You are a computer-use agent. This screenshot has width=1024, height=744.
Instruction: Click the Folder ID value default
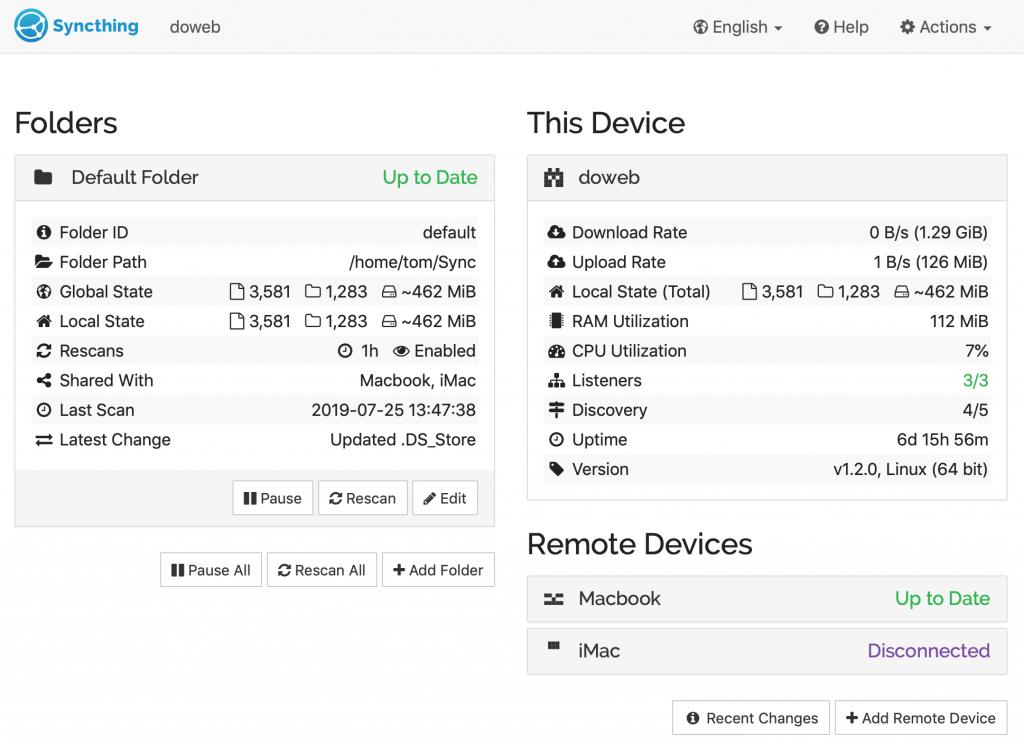coord(449,233)
